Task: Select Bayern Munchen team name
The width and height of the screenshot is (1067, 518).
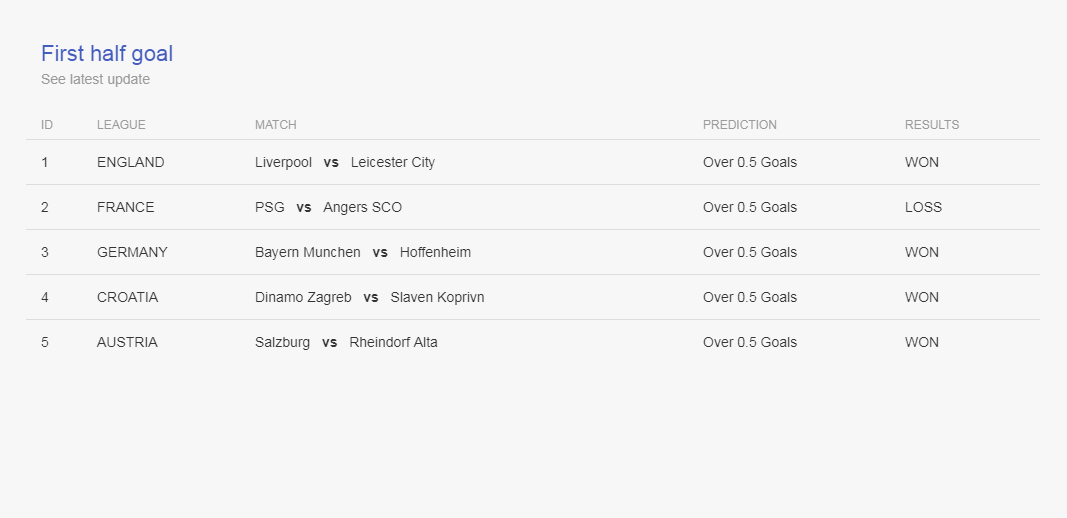Action: point(308,253)
